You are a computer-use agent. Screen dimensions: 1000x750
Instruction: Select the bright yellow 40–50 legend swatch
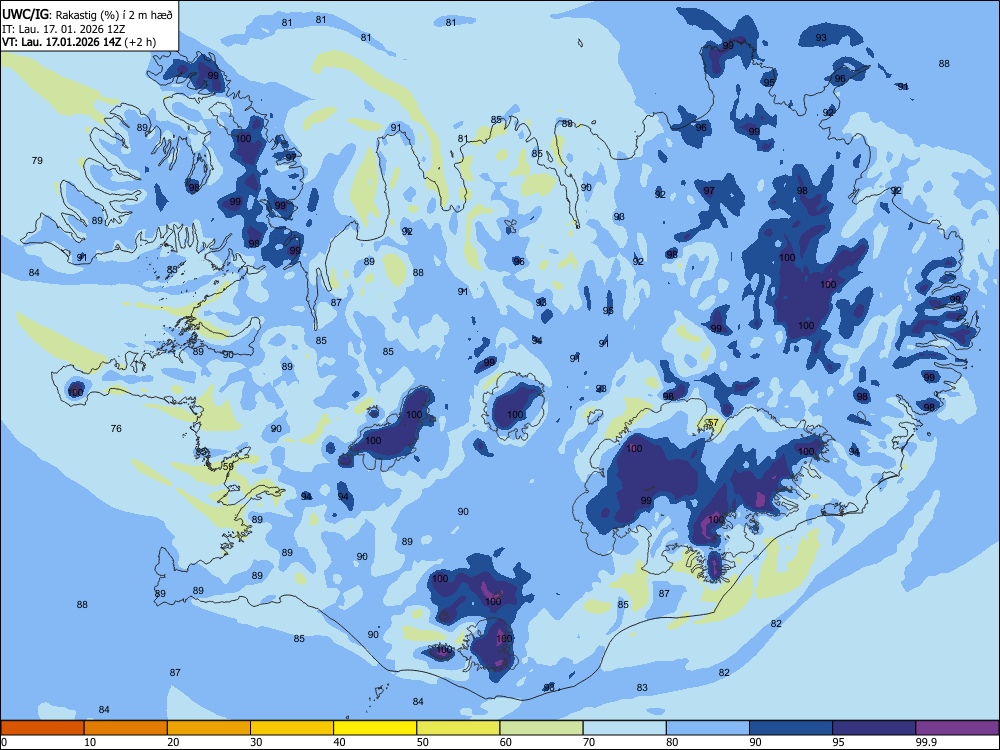pos(375,728)
